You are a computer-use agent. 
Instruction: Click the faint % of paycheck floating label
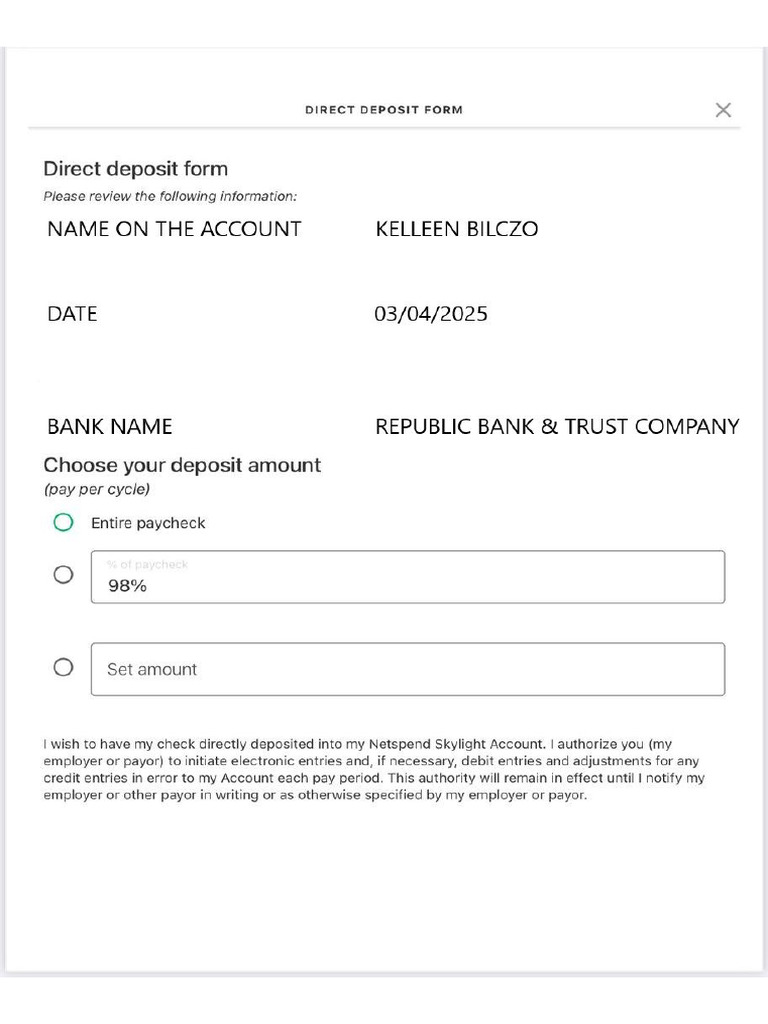pyautogui.click(x=147, y=565)
